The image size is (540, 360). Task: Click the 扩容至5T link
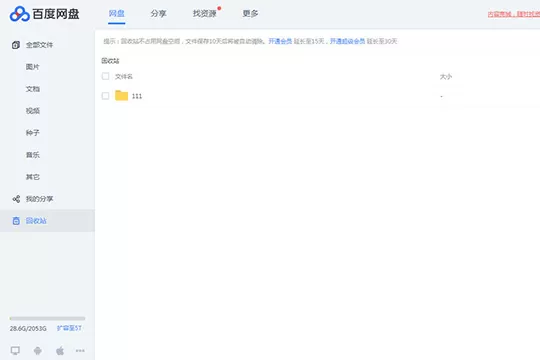(x=69, y=328)
